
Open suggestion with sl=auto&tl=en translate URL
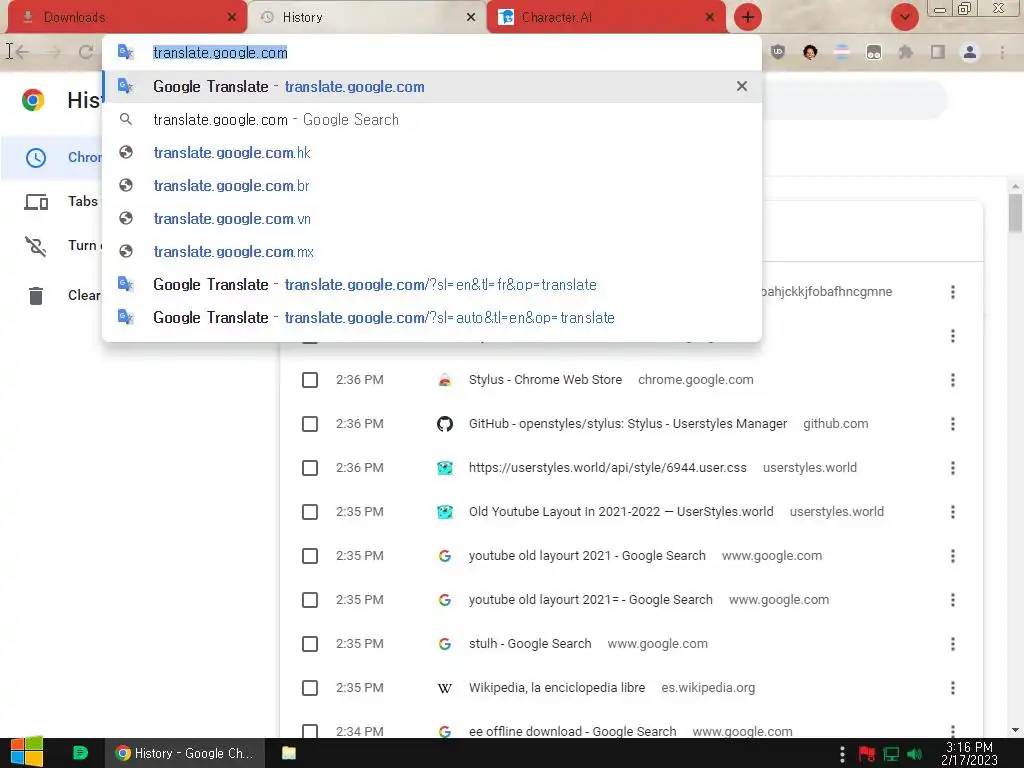point(431,317)
